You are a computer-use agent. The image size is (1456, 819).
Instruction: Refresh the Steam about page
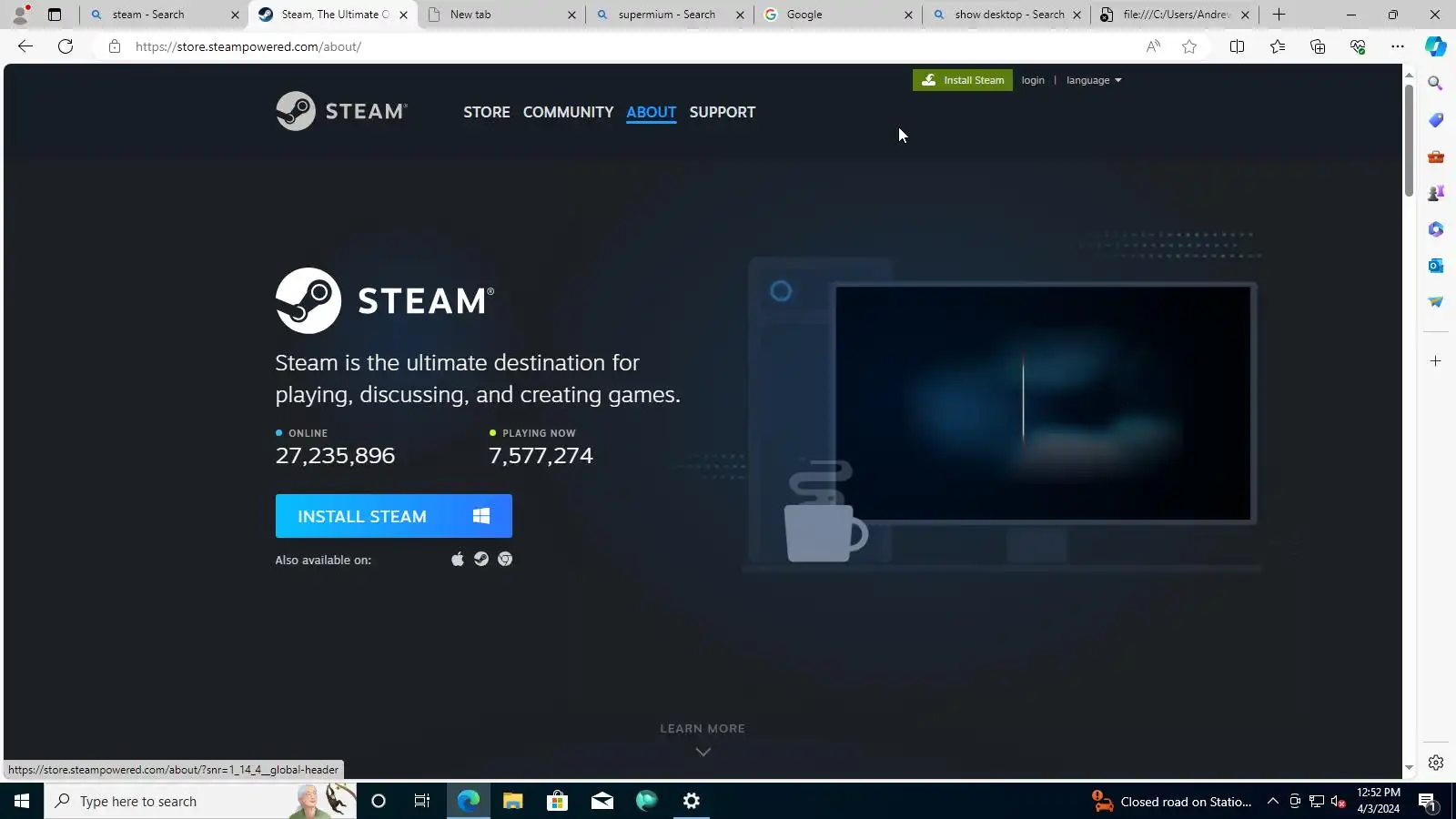pyautogui.click(x=66, y=46)
